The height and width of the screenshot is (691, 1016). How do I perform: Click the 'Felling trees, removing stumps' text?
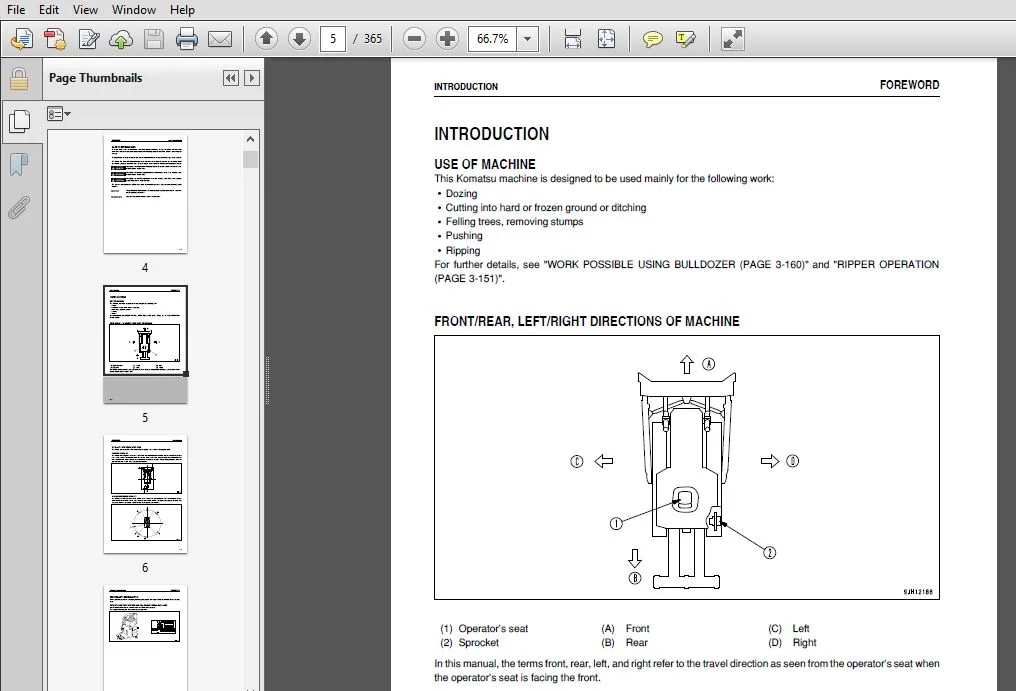(x=514, y=222)
